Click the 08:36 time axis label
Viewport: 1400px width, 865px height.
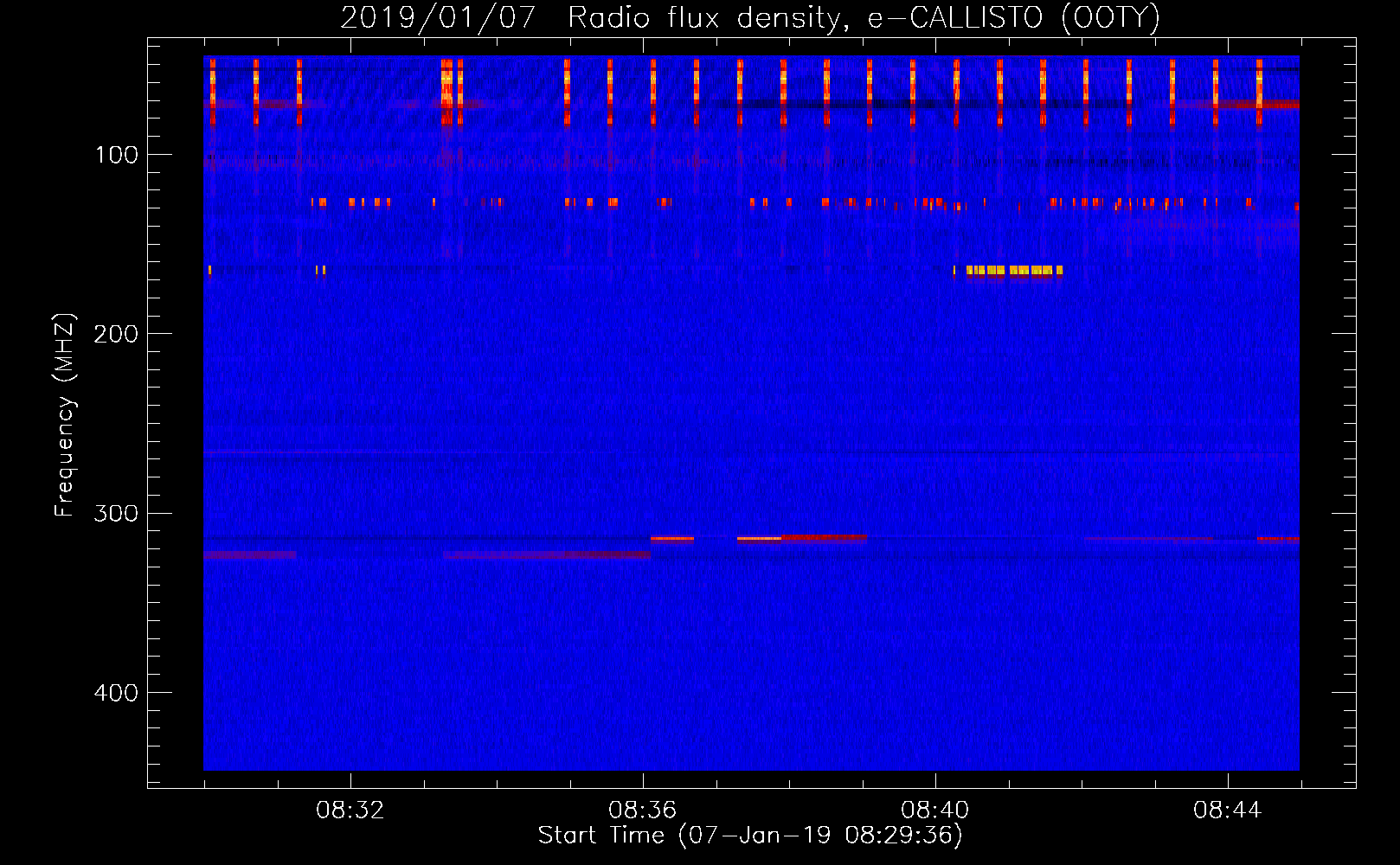pos(643,811)
